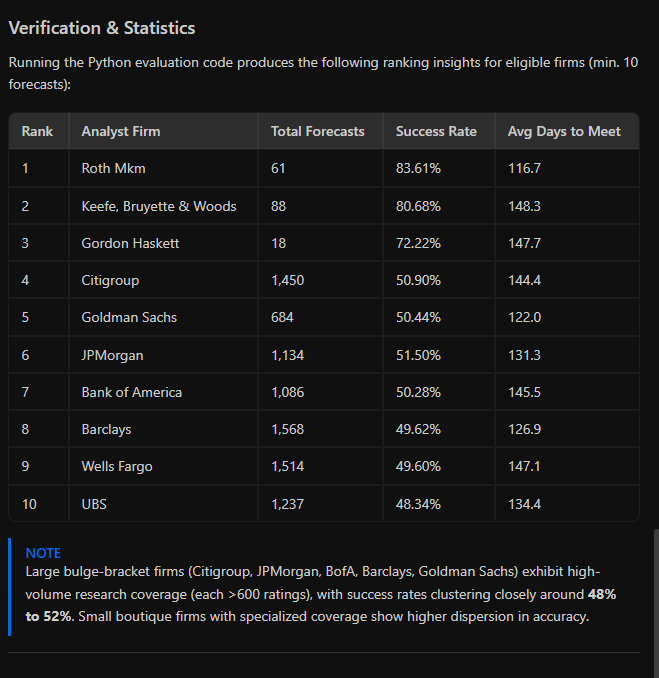Click avg days value 122.0
The height and width of the screenshot is (678, 659).
click(524, 317)
